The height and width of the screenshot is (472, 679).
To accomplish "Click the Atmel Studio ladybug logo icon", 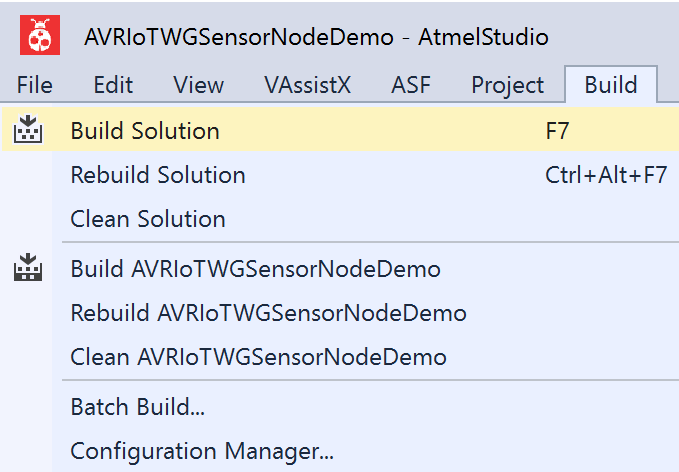I will point(40,35).
